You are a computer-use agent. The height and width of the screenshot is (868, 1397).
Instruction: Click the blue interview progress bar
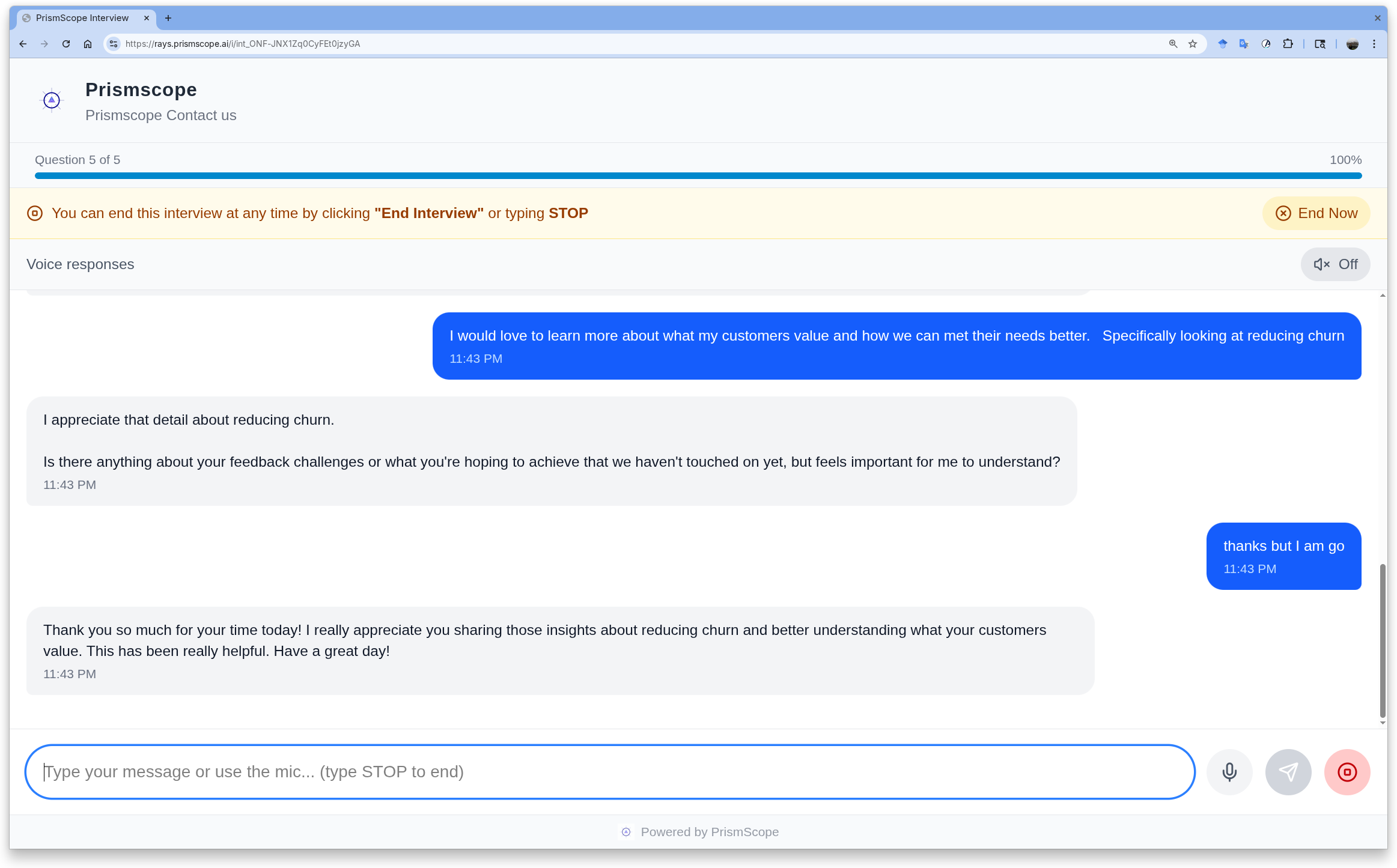point(698,176)
